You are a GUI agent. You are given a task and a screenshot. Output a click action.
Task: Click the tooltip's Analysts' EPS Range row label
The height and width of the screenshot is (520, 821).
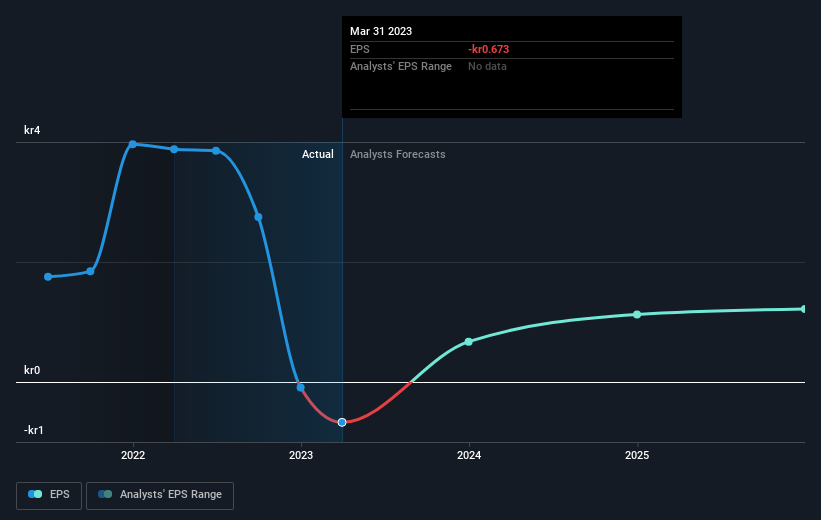[401, 67]
